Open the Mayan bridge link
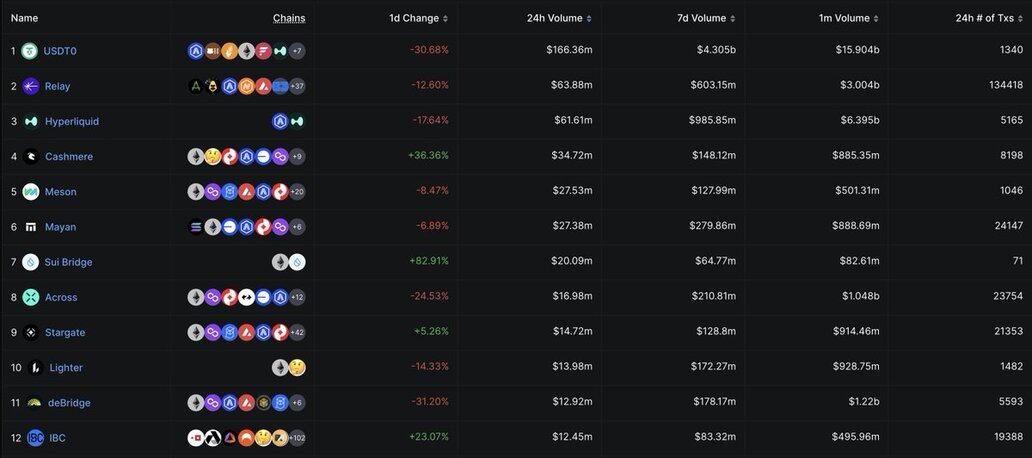1032x458 pixels. click(x=60, y=227)
